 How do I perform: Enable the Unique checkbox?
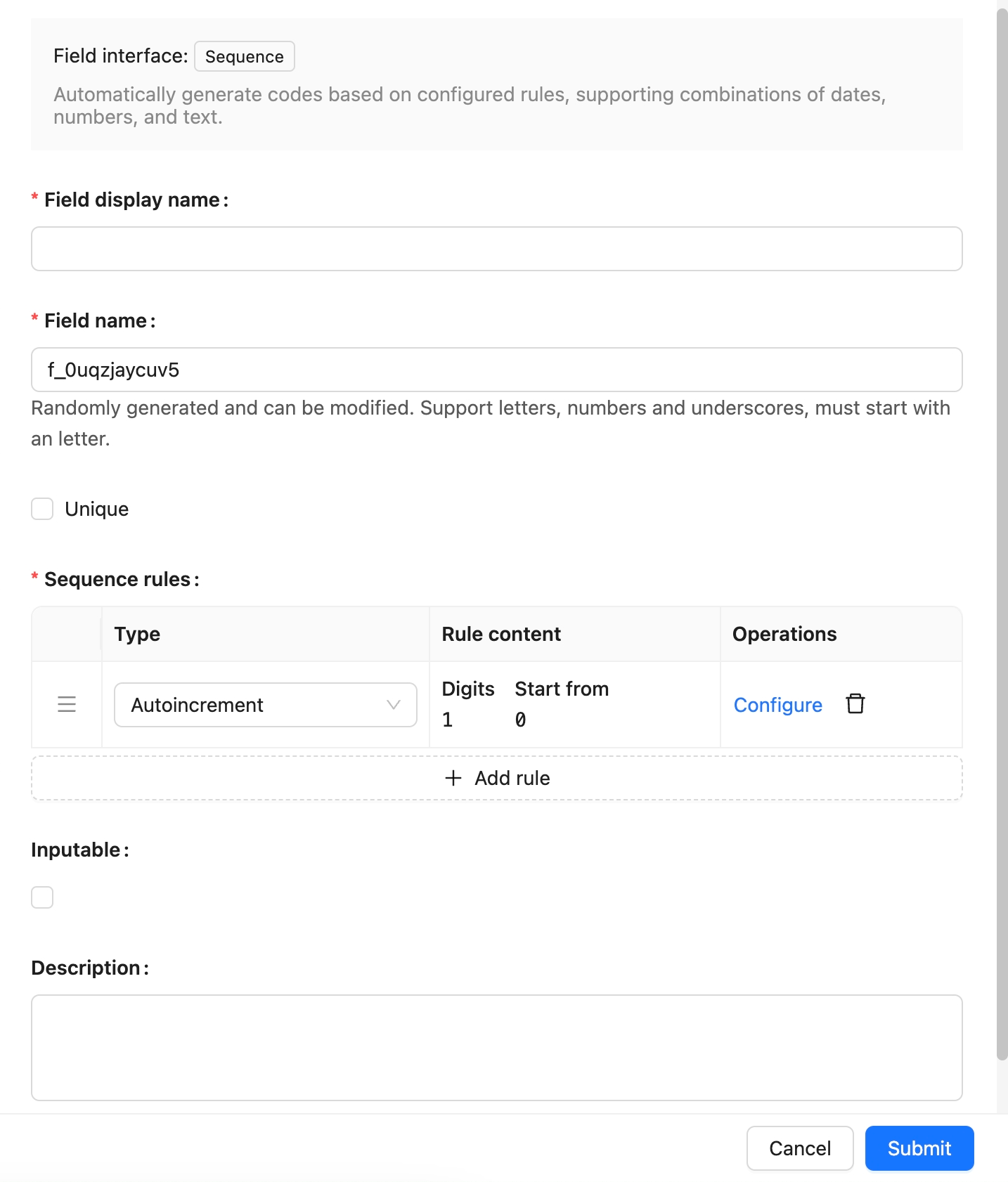(42, 509)
